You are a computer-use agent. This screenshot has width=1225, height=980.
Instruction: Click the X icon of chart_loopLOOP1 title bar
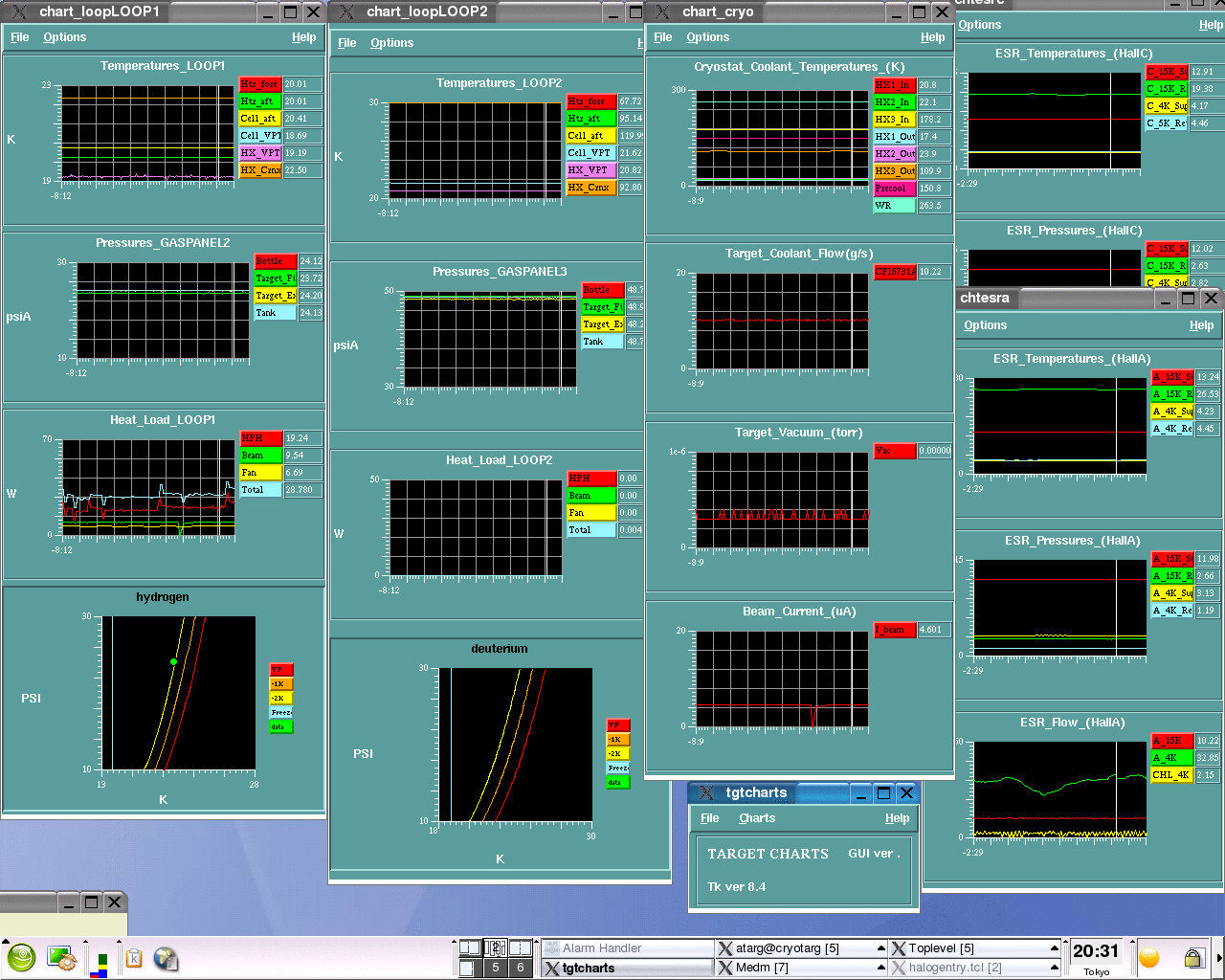(18, 11)
